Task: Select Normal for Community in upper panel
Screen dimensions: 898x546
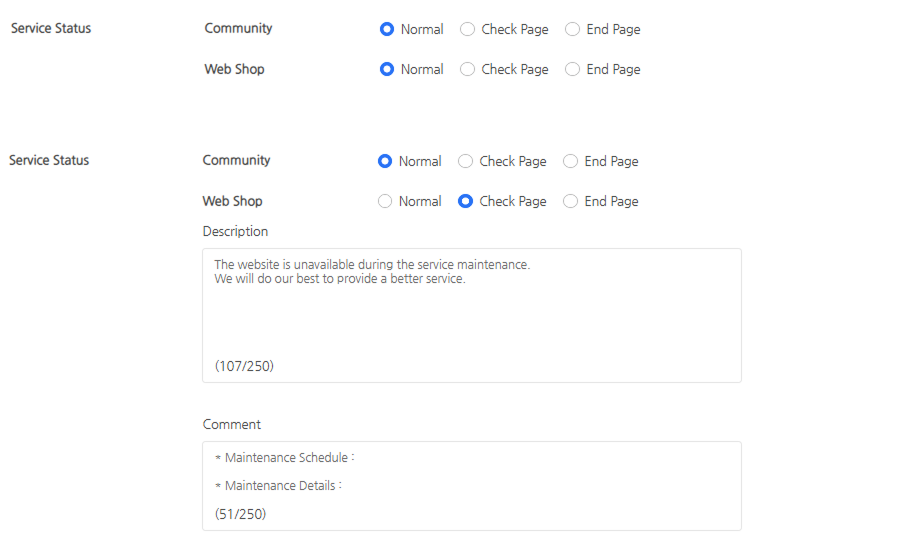Action: pyautogui.click(x=387, y=29)
